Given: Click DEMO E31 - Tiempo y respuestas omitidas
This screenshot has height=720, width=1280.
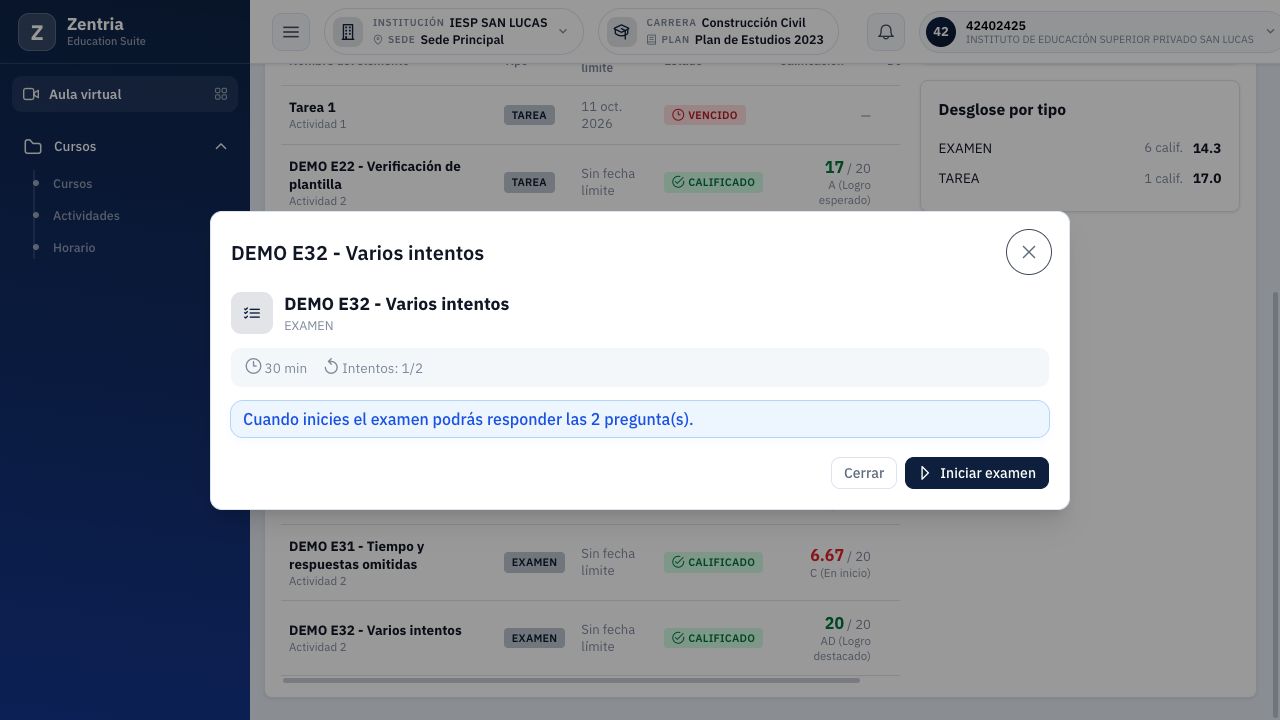Looking at the screenshot, I should pos(356,555).
